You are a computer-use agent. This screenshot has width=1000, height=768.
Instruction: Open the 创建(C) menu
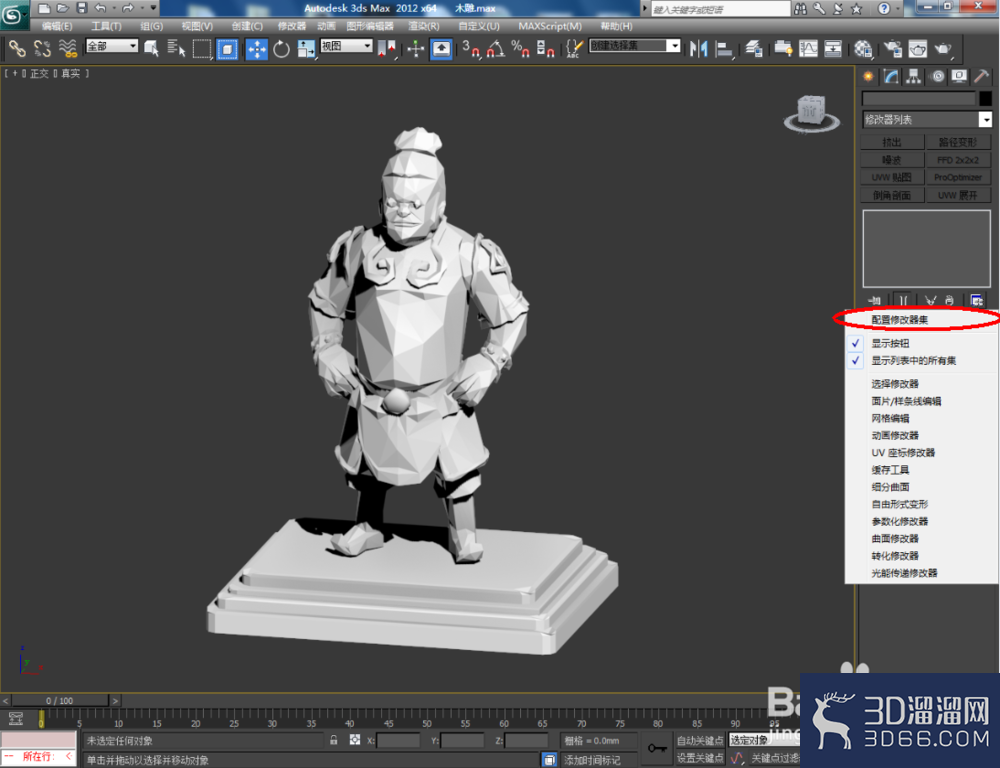point(247,26)
